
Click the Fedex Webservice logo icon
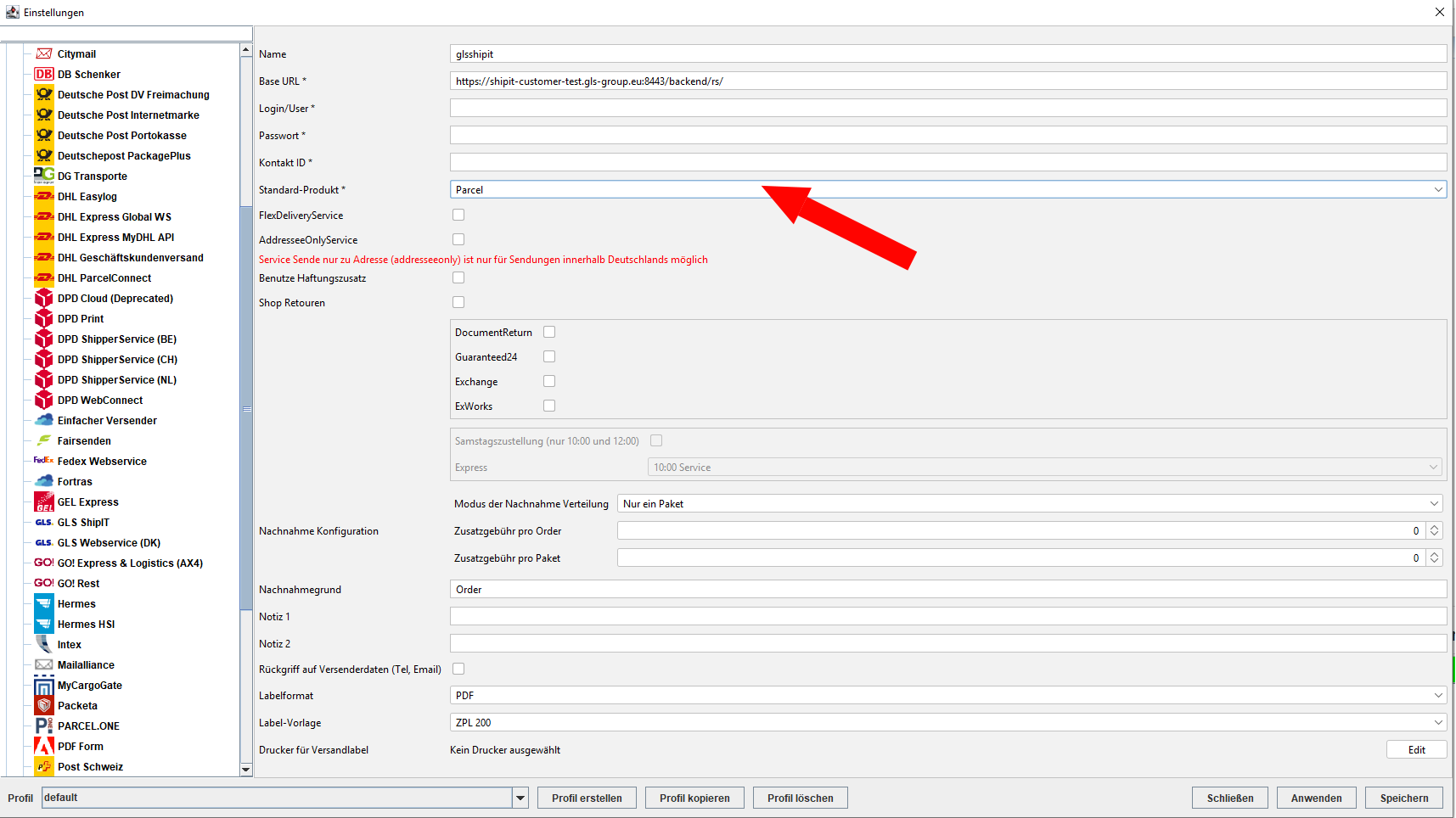point(44,461)
